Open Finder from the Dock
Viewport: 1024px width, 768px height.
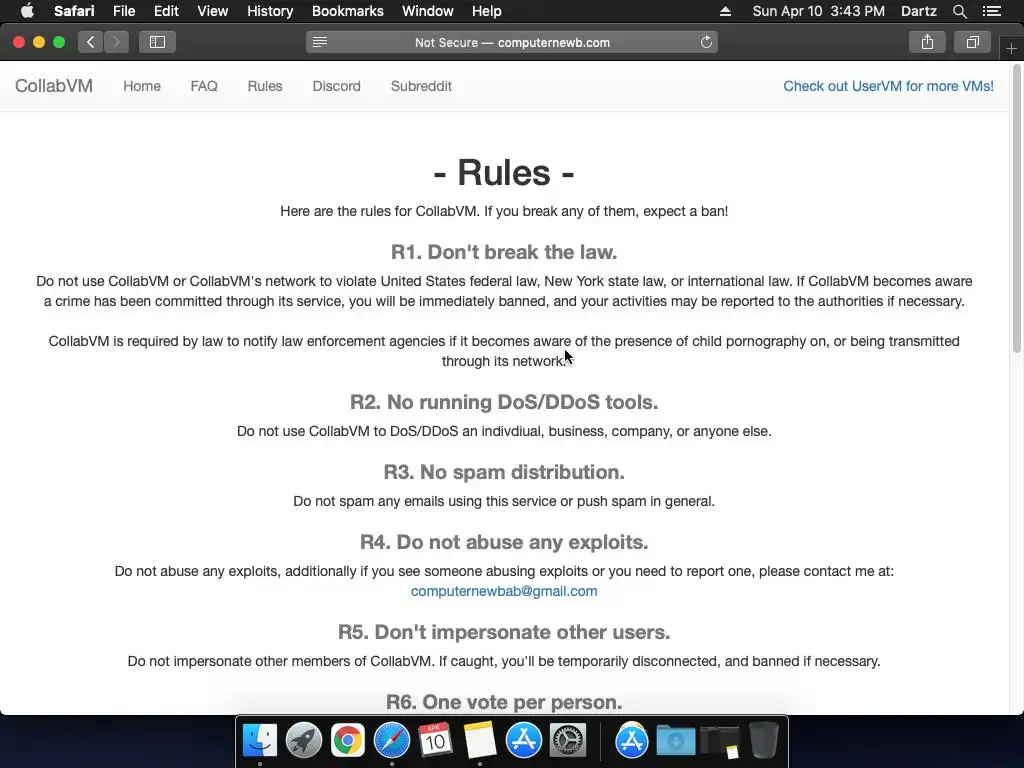click(260, 741)
